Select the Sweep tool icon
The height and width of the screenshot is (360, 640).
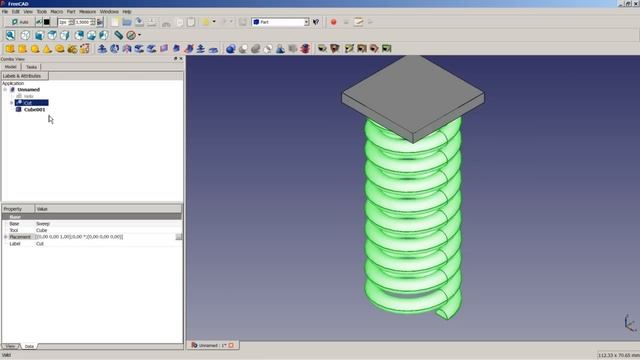(x=189, y=49)
